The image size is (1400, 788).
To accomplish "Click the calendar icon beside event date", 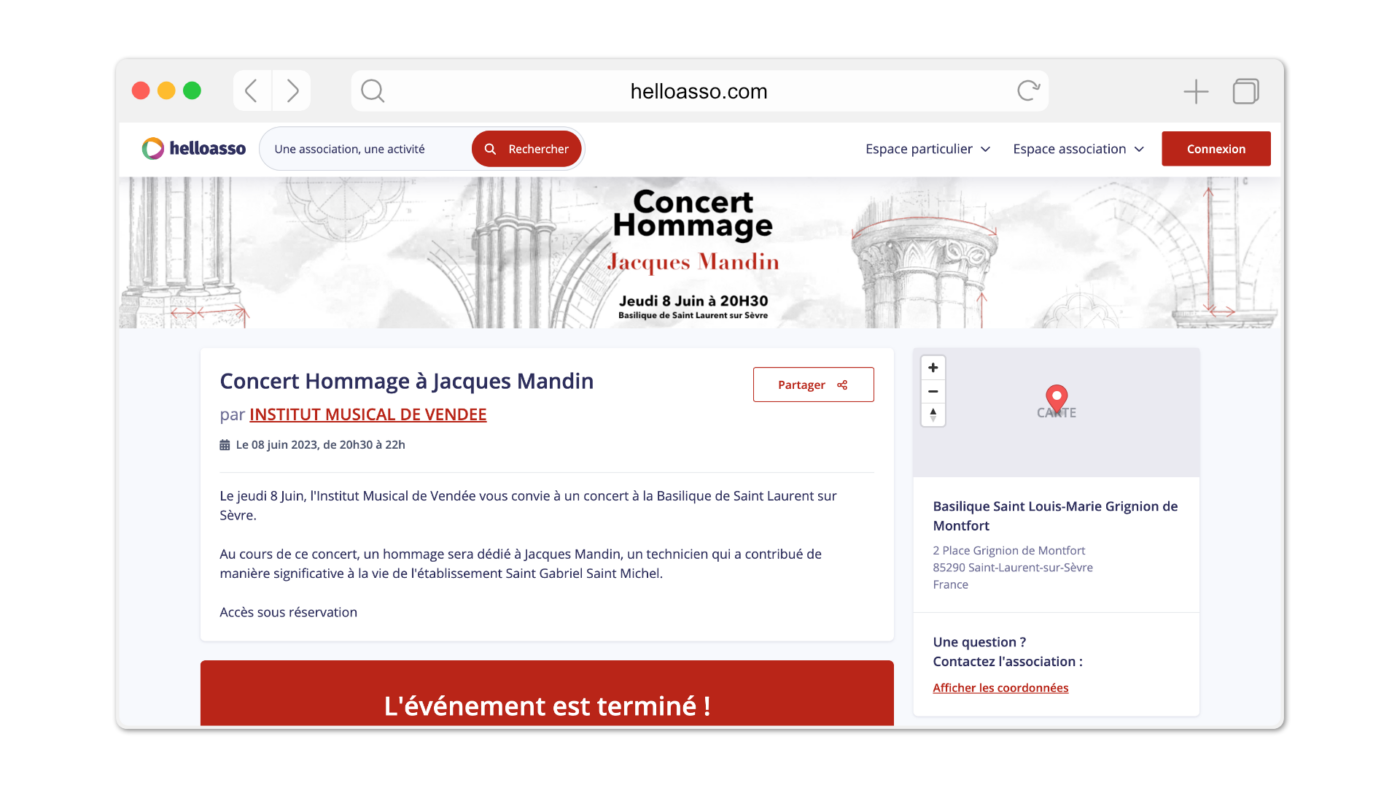I will (225, 445).
